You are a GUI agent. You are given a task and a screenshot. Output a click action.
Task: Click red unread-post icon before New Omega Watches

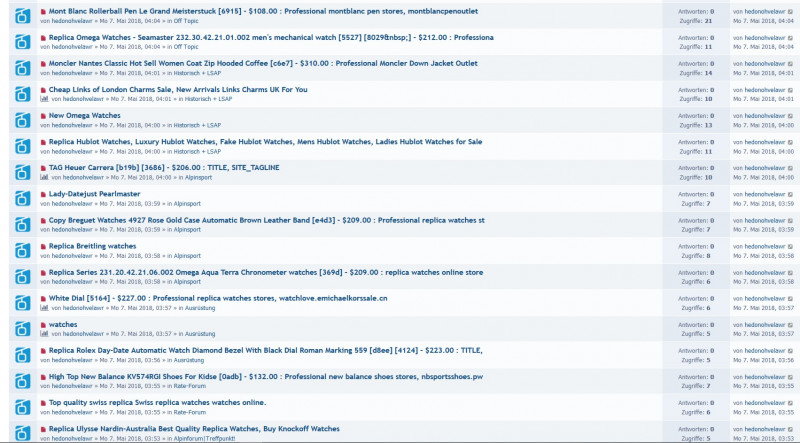click(x=44, y=116)
